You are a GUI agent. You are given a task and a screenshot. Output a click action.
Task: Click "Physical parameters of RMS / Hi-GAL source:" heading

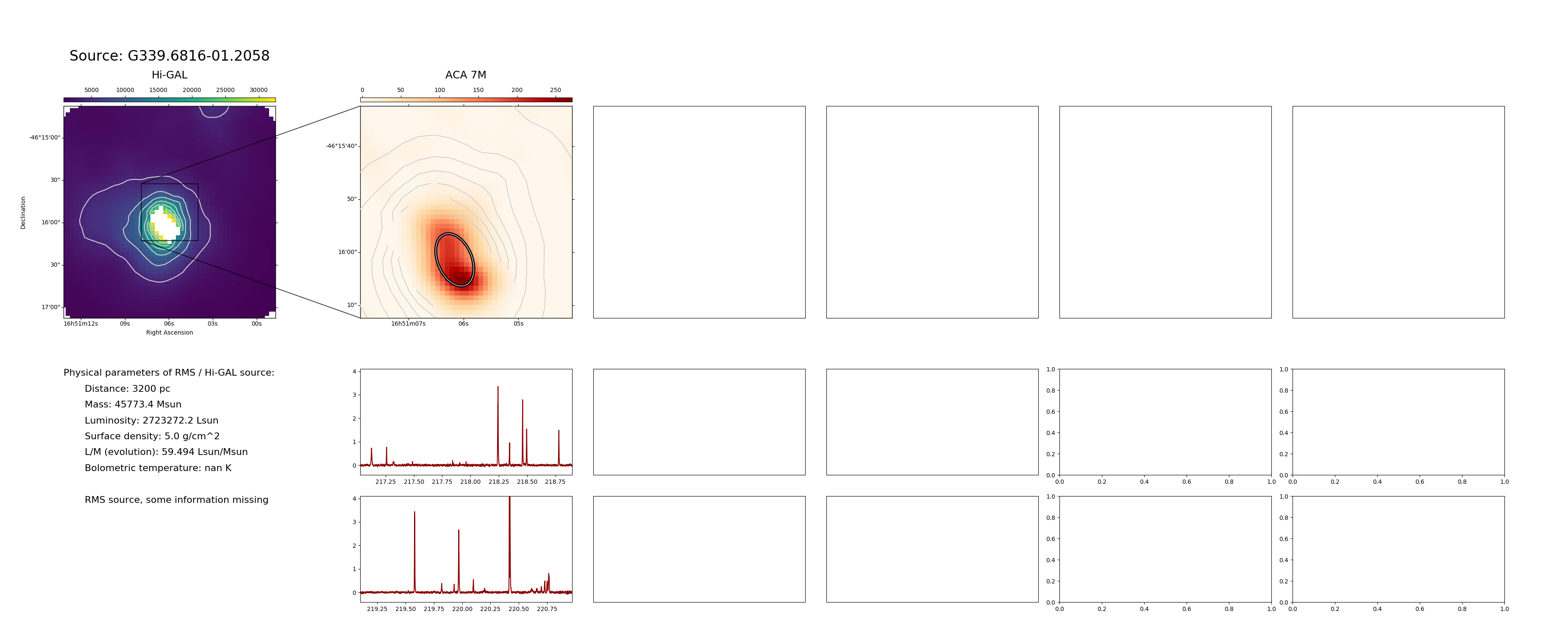click(x=169, y=373)
